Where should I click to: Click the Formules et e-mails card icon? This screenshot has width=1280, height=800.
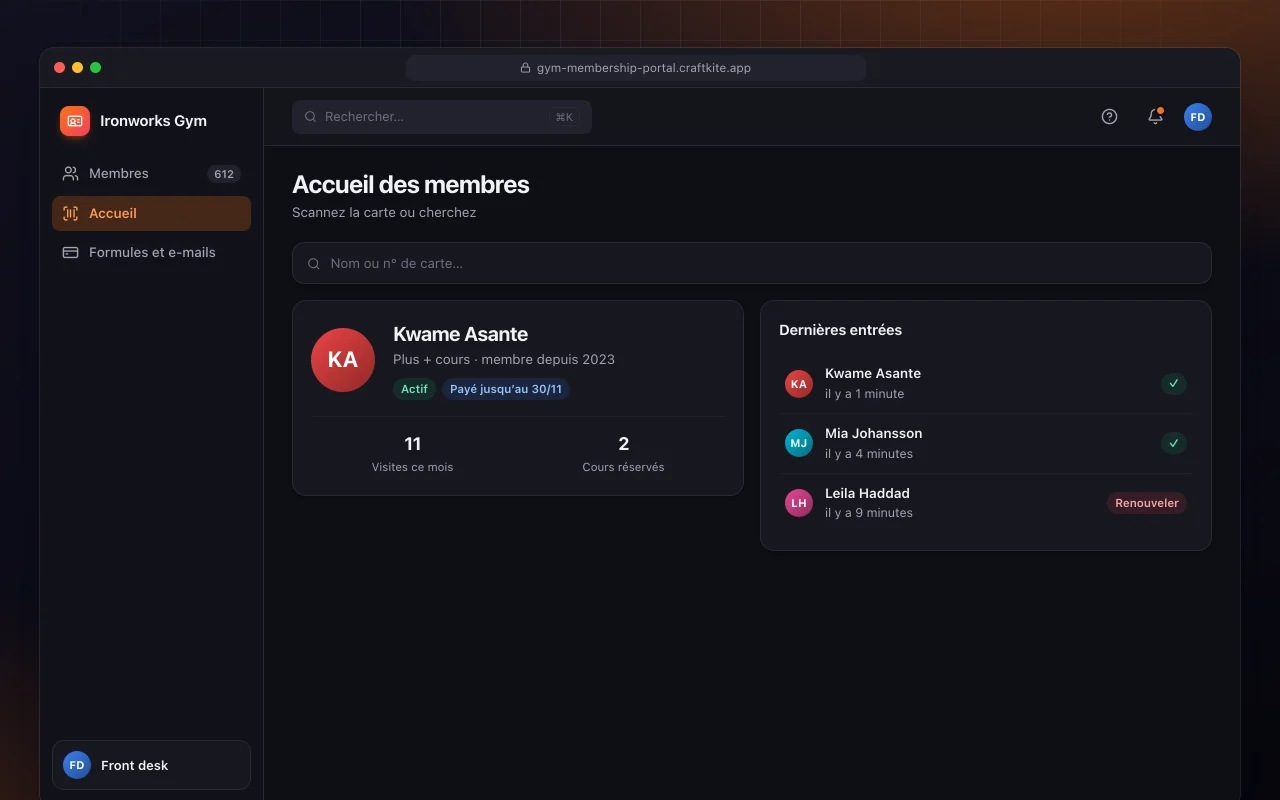pos(70,252)
